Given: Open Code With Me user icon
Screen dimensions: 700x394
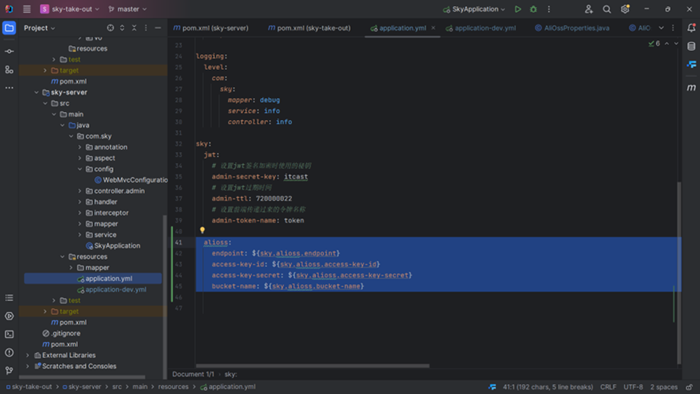Looking at the screenshot, I should (x=589, y=9).
